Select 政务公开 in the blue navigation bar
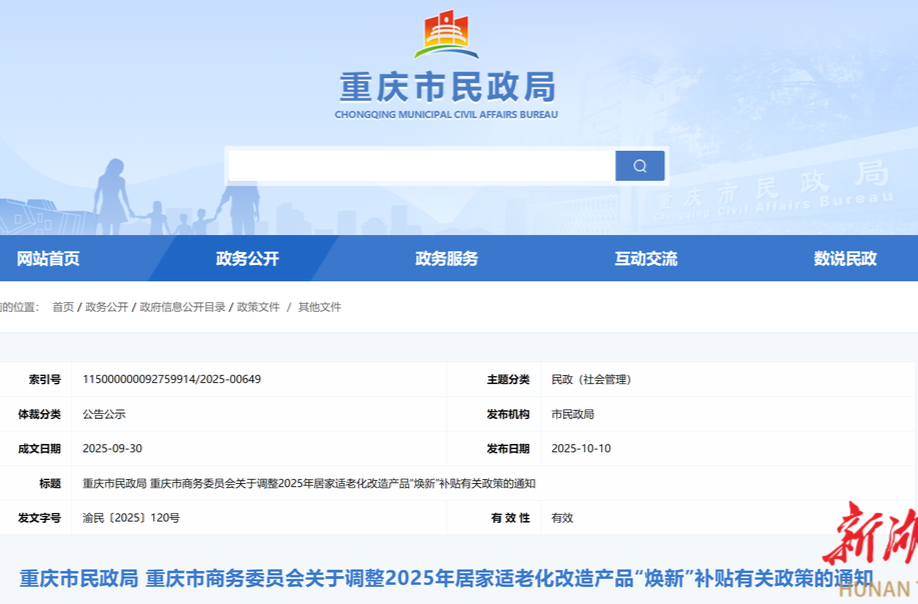This screenshot has width=918, height=604. tap(247, 258)
